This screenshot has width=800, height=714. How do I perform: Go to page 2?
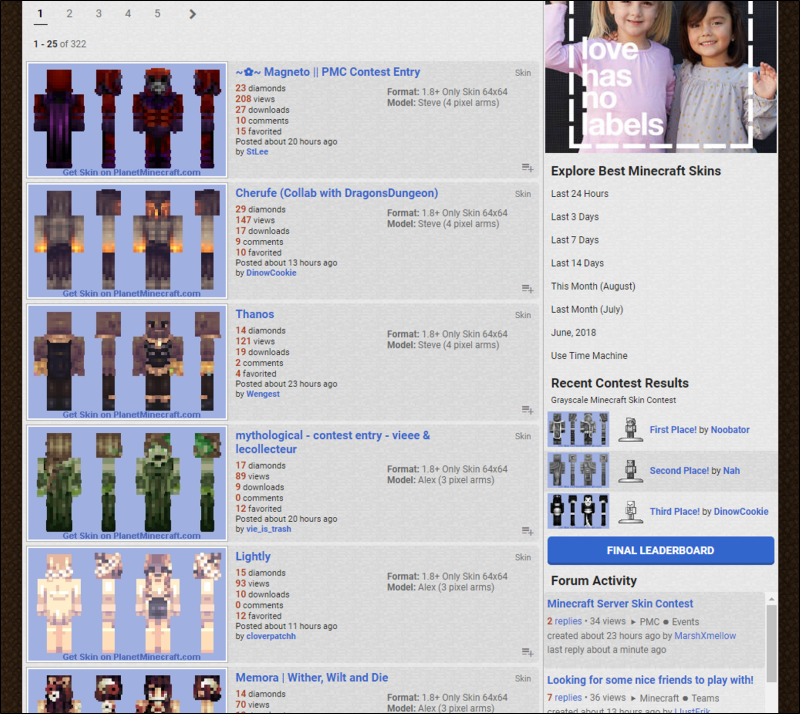[69, 14]
